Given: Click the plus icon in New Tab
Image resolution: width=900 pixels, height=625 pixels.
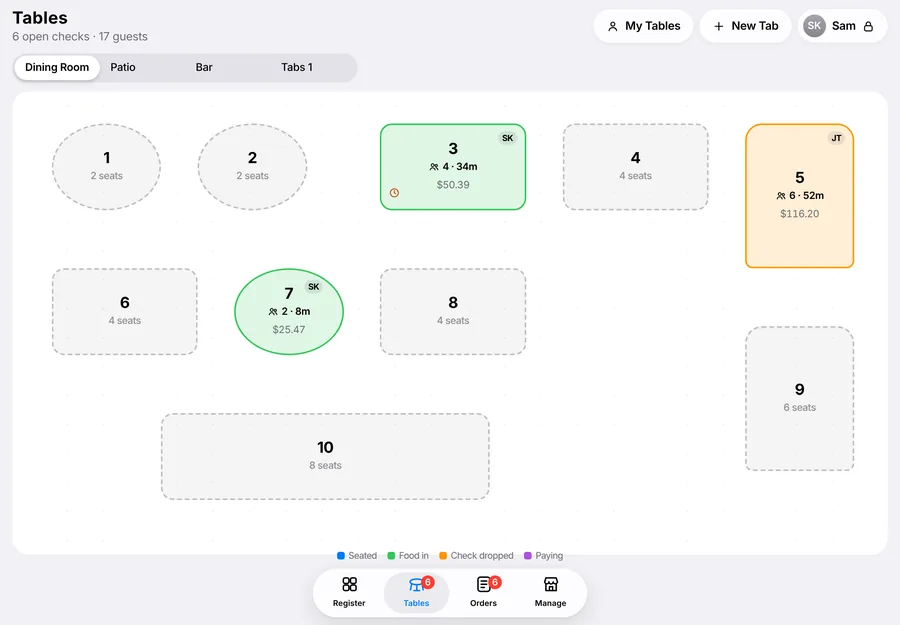Looking at the screenshot, I should pos(719,26).
